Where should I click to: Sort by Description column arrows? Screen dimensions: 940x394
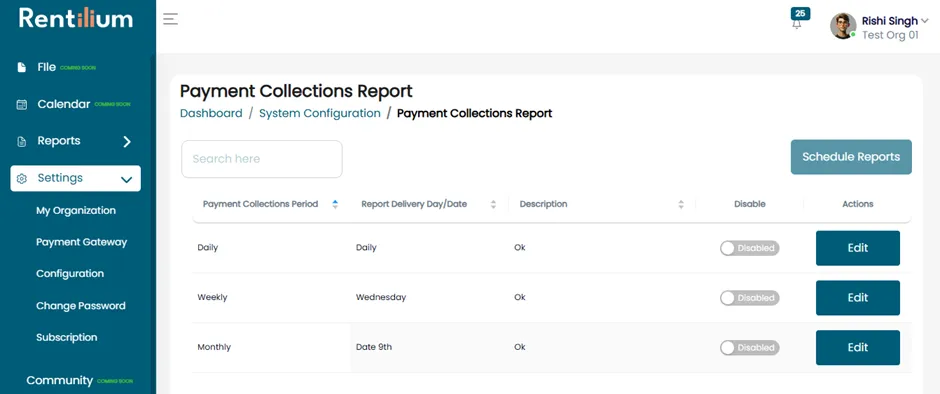click(681, 204)
